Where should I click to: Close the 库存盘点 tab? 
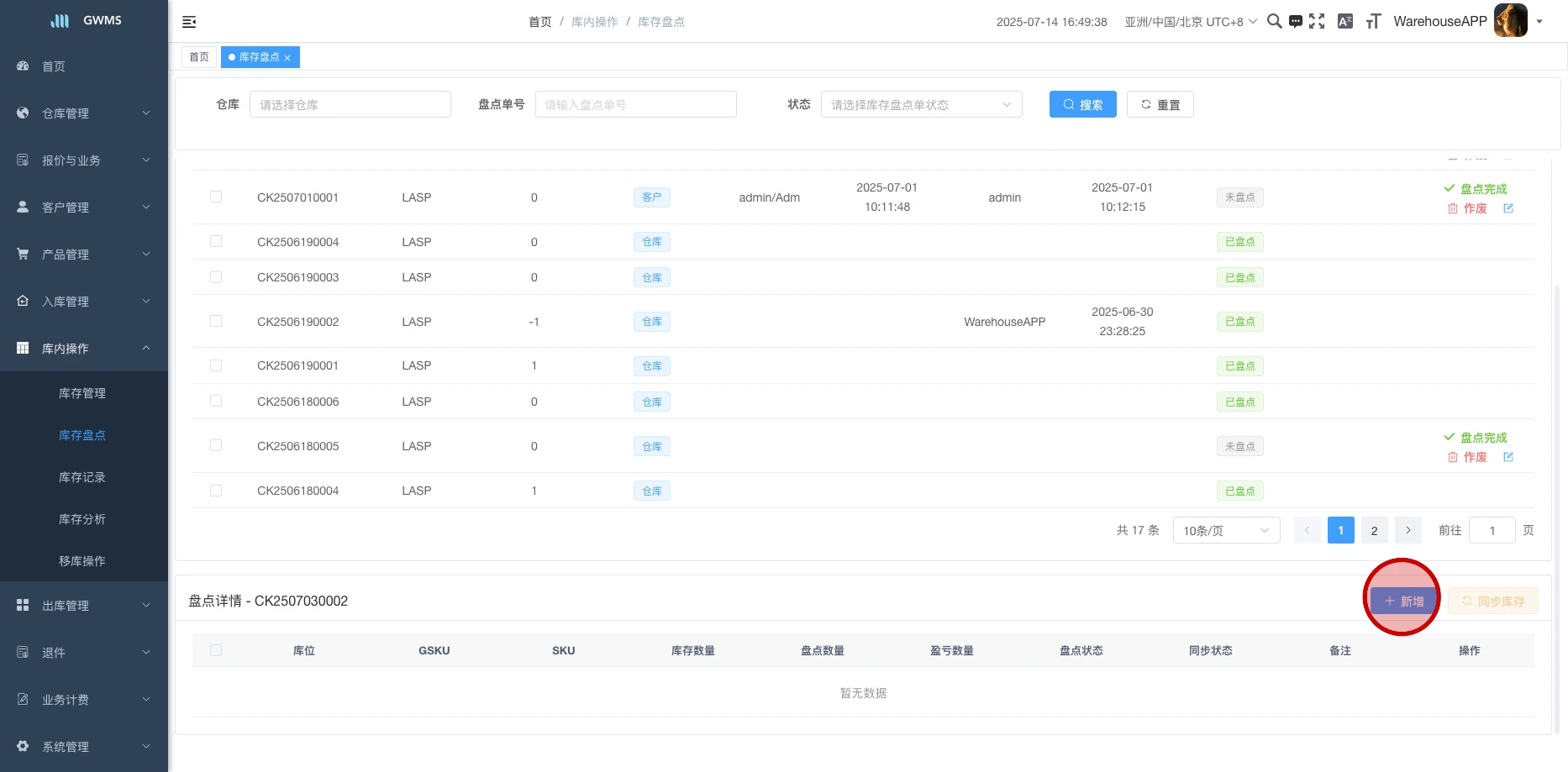pyautogui.click(x=287, y=58)
